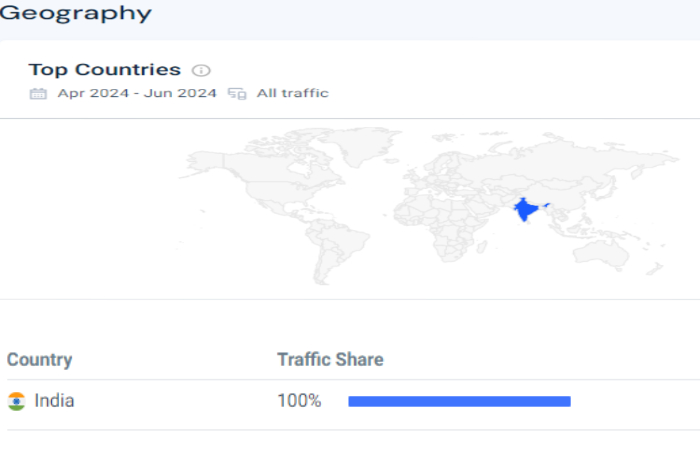Sort by the Traffic Share column header

330,360
